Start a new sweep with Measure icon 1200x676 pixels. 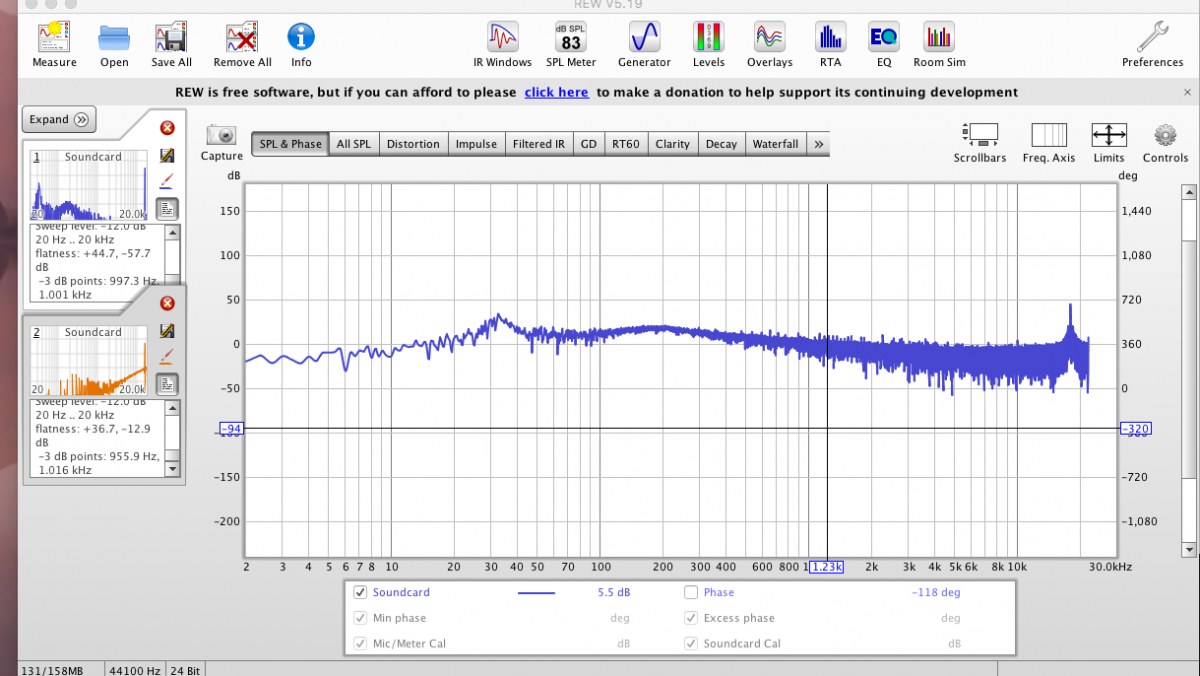click(54, 38)
